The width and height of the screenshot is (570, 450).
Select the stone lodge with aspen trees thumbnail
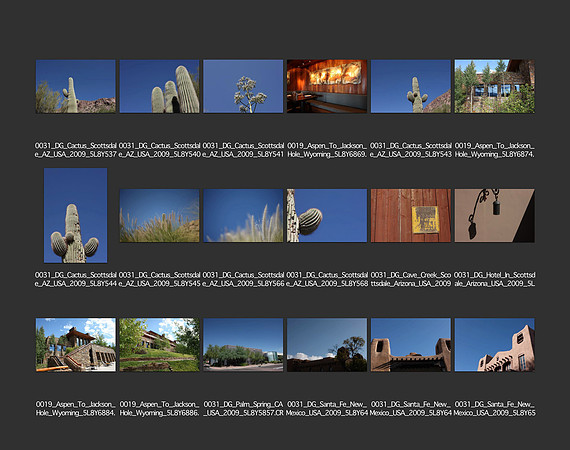pos(494,87)
